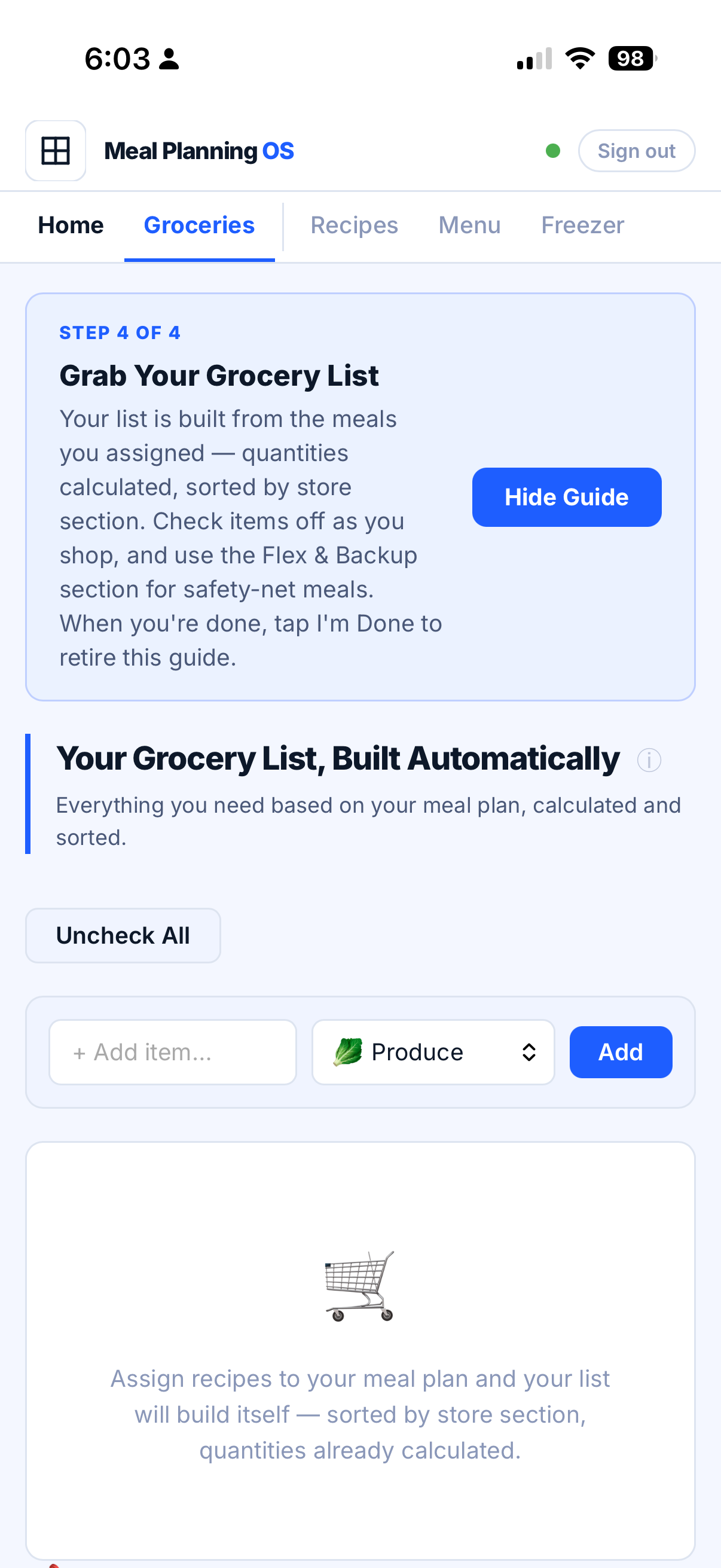This screenshot has height=1568, width=721.
Task: Click the battery indicator showing 98
Action: coord(630,58)
